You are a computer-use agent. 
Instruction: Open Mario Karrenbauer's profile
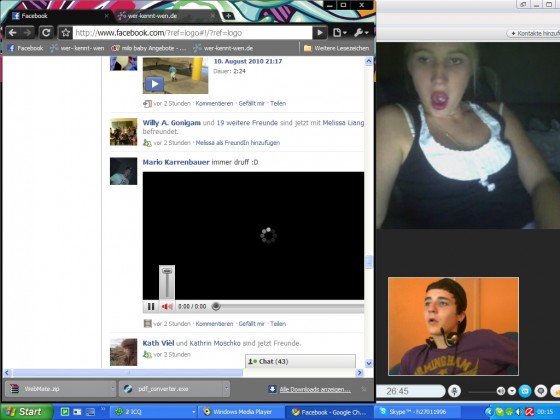point(176,162)
